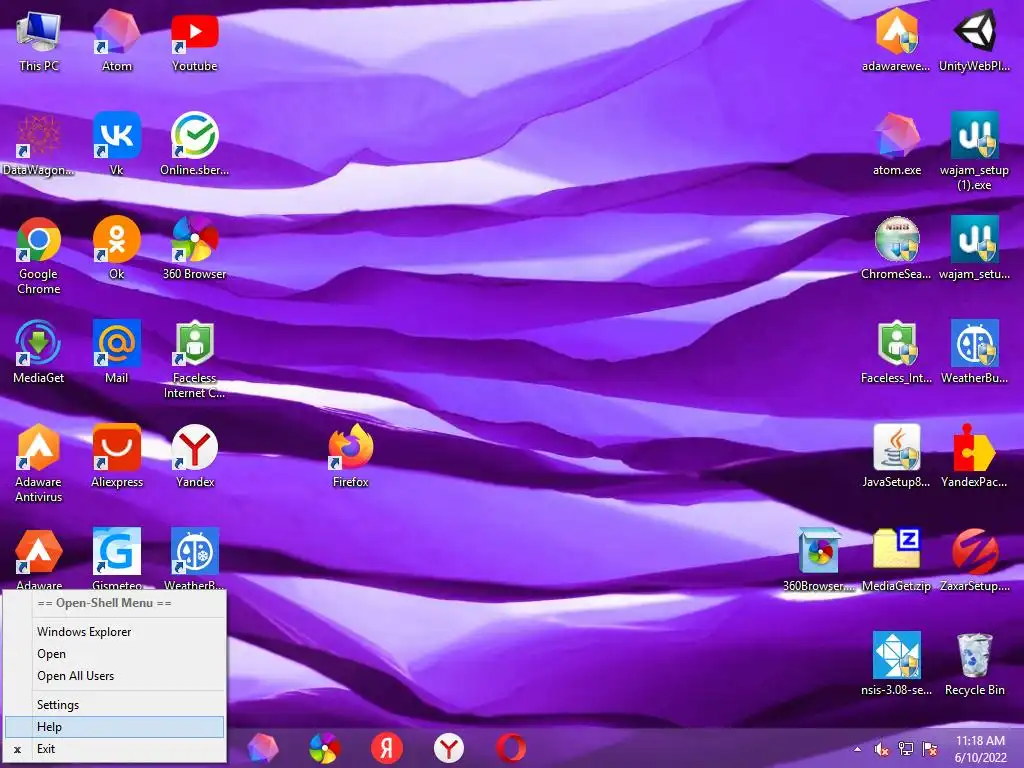
Task: Select the atom.exe file icon
Action: tap(897, 145)
